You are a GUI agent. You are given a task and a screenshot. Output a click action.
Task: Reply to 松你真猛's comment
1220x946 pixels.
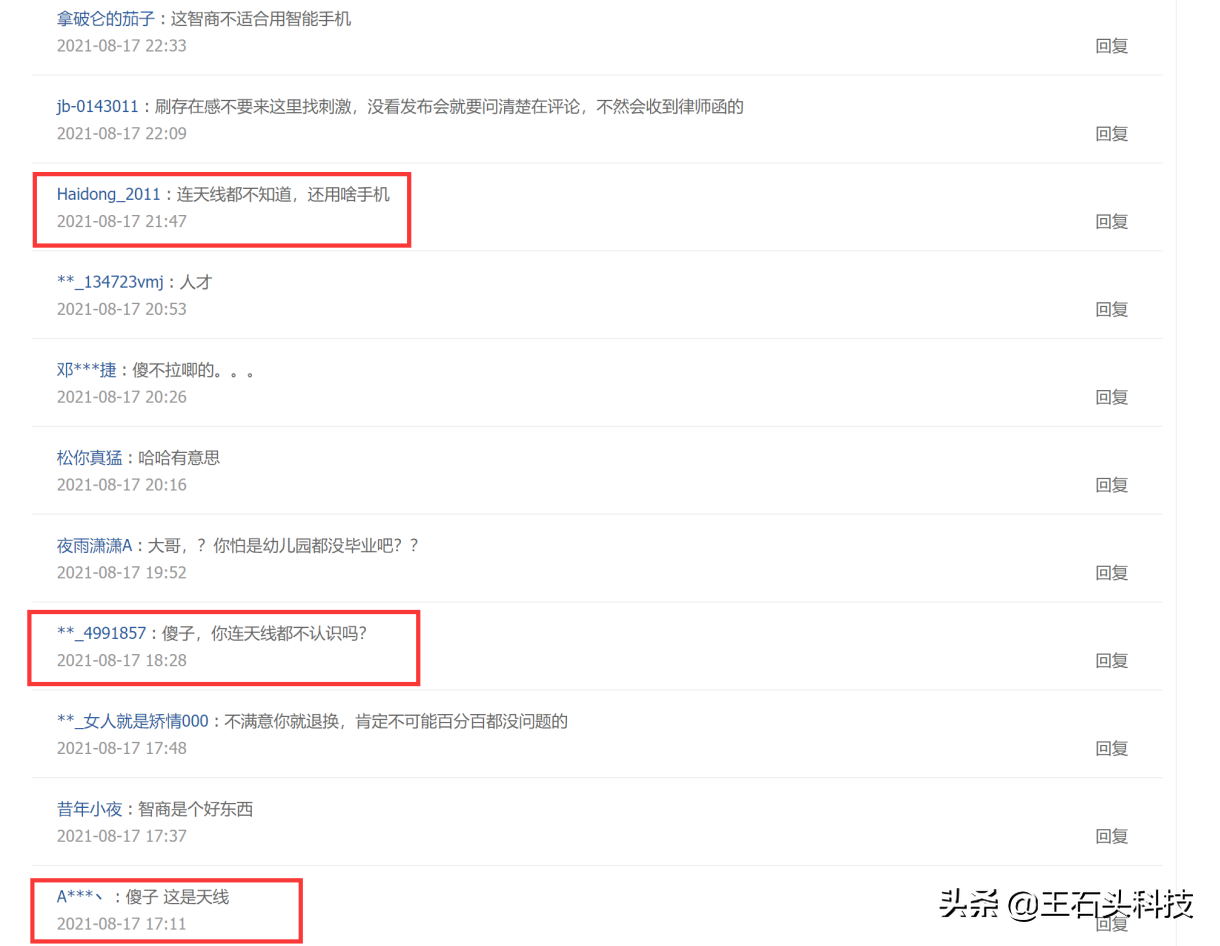point(1112,486)
